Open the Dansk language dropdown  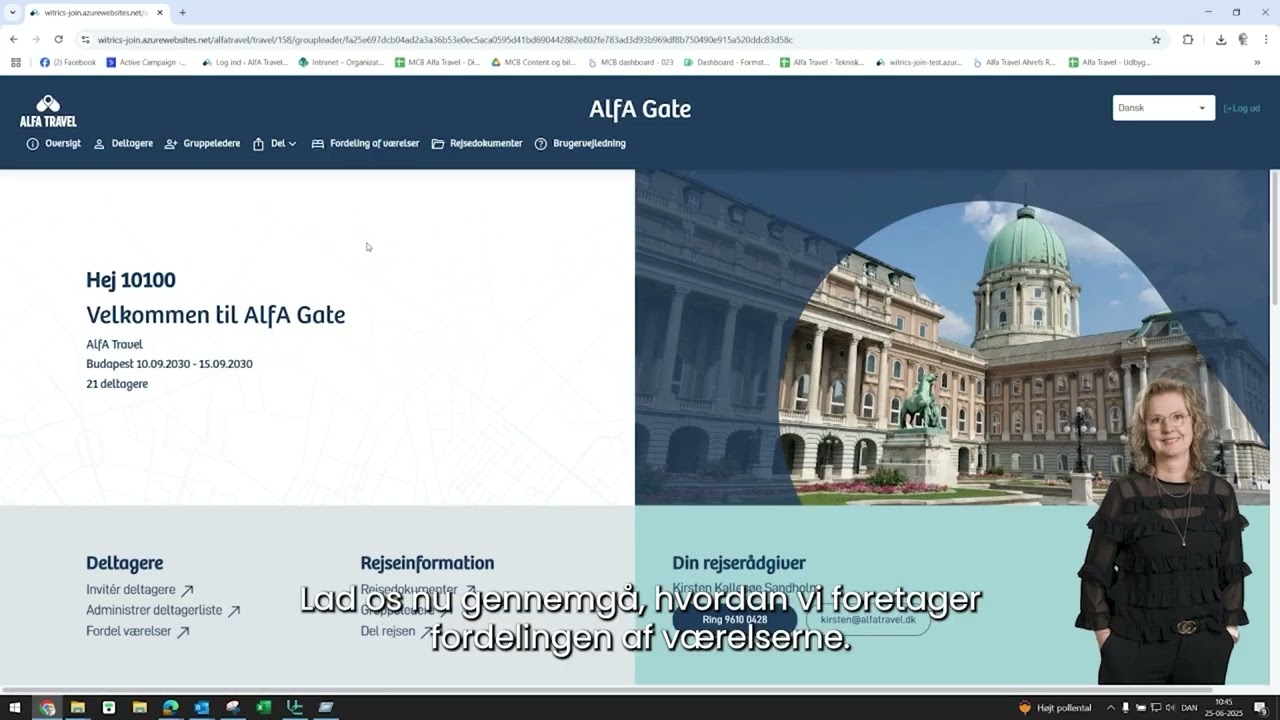(x=1164, y=108)
